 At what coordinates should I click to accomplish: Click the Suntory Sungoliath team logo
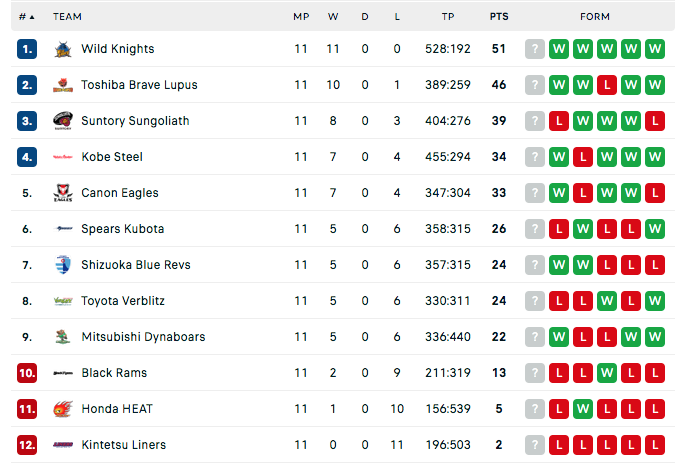coord(63,121)
